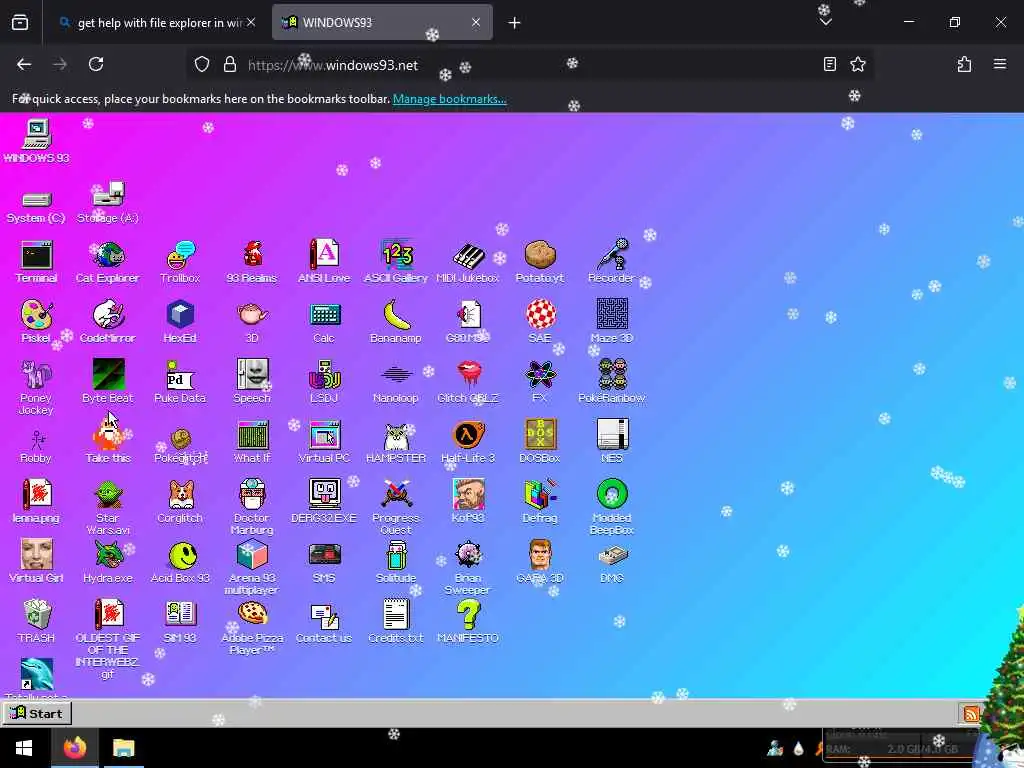
Task: Open the Potato.yt icon
Action: (540, 262)
